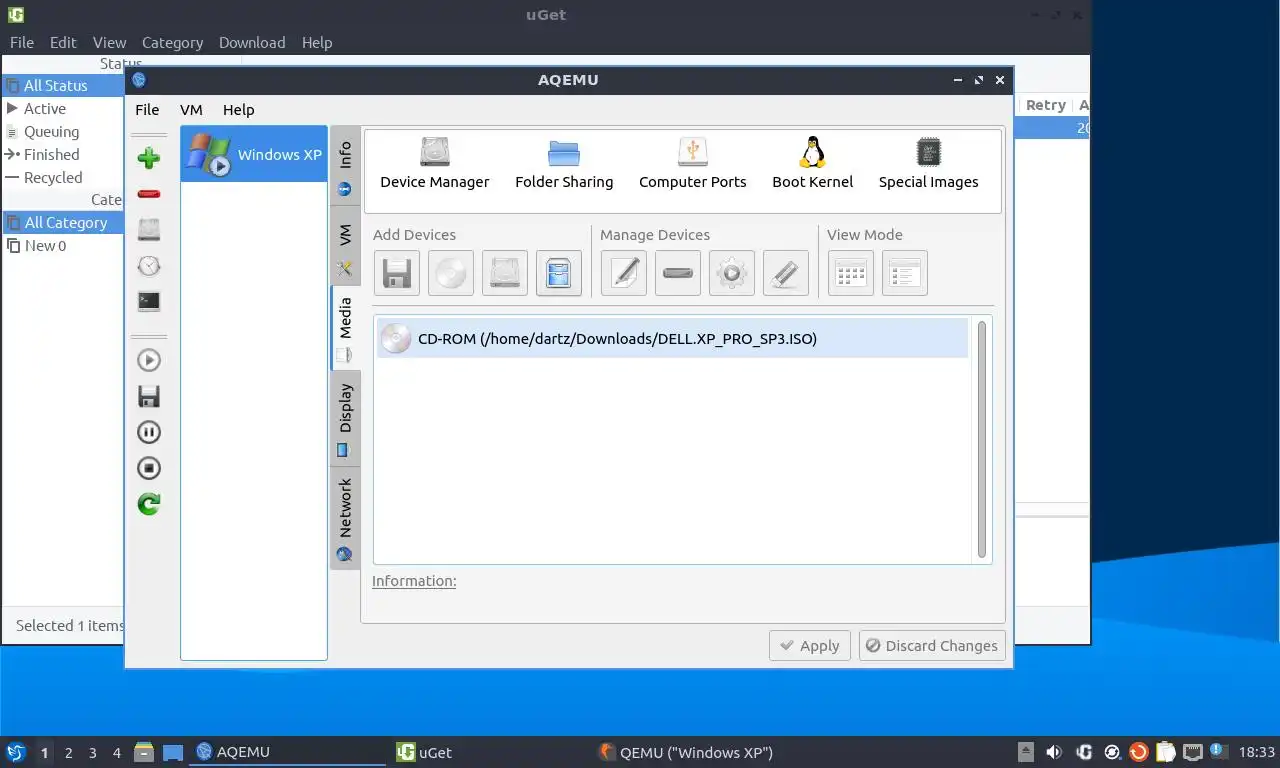Image resolution: width=1280 pixels, height=768 pixels.
Task: Click the gear-play icon in Manage Devices
Action: point(732,273)
